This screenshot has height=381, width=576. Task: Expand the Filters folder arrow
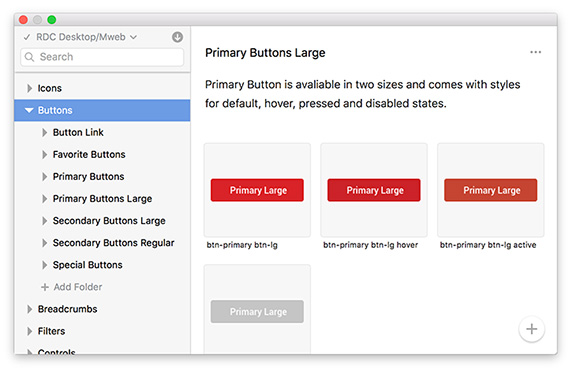coord(29,331)
